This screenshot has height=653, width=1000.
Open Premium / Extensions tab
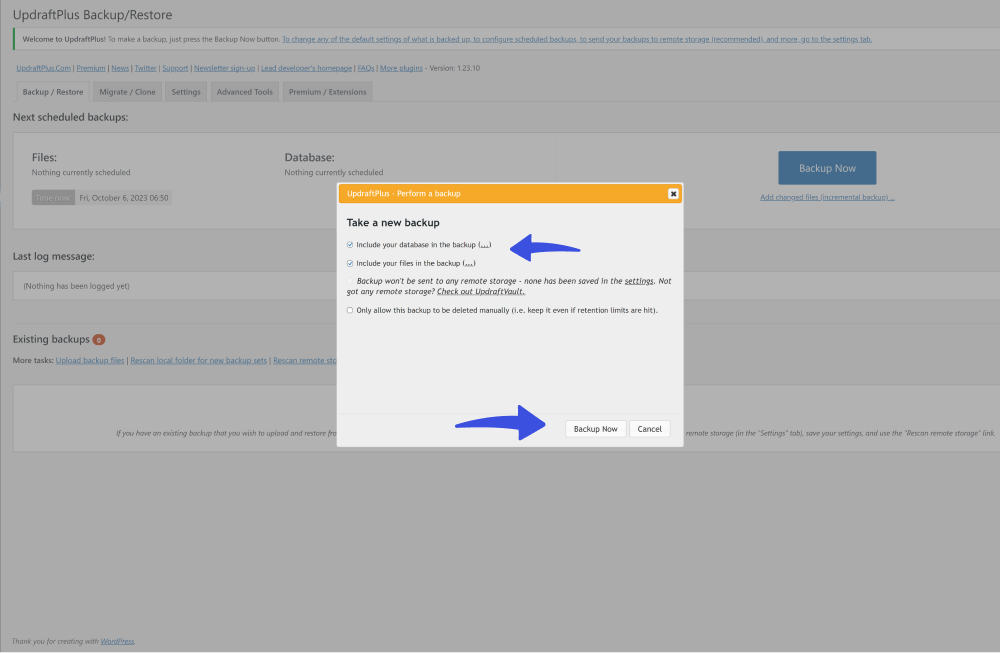[x=327, y=92]
